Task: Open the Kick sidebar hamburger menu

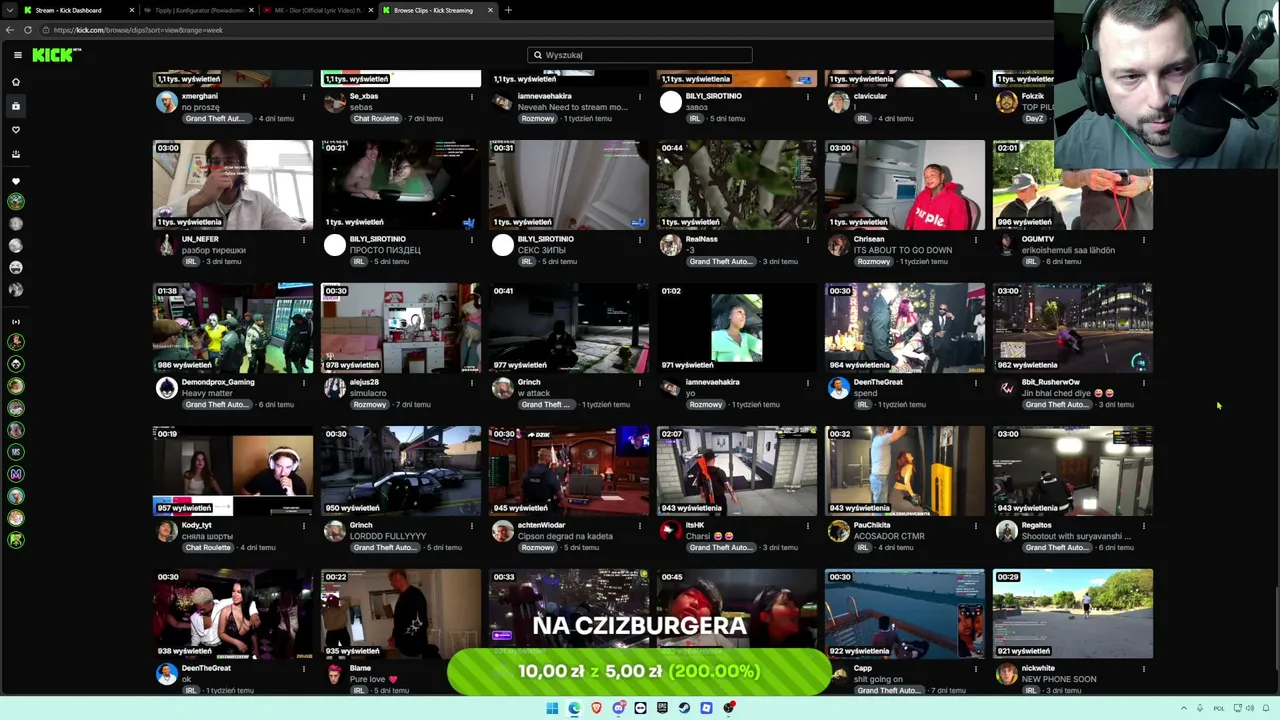Action: click(x=18, y=55)
